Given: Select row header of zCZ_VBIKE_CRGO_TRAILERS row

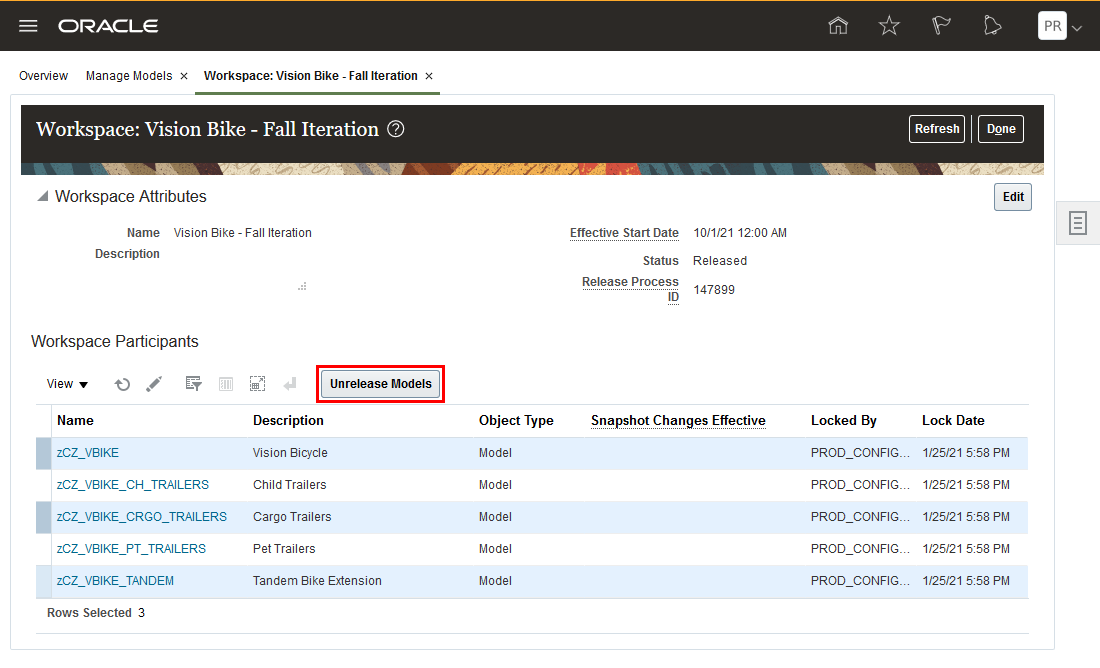Looking at the screenshot, I should (43, 517).
